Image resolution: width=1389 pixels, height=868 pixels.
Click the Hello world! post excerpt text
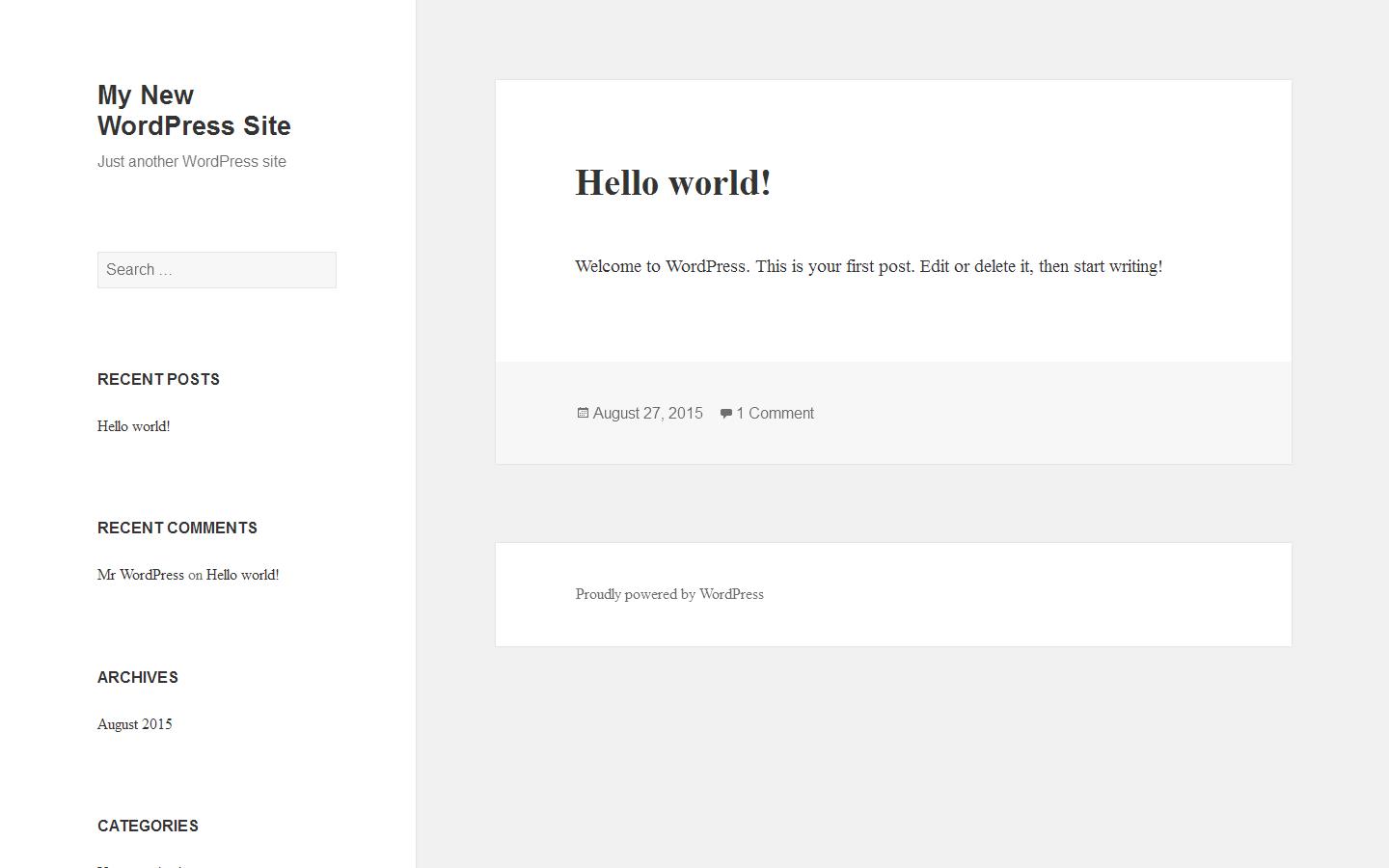pyautogui.click(x=868, y=266)
